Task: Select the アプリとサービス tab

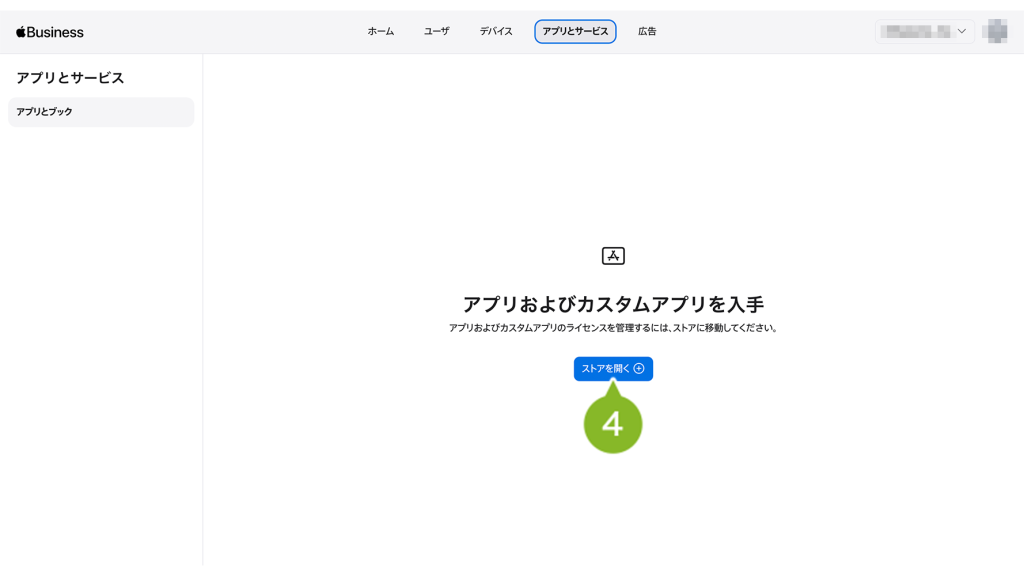Action: click(x=575, y=31)
